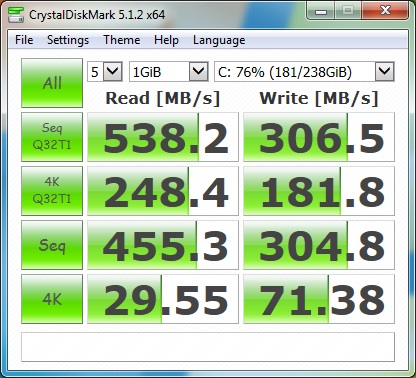416x378 pixels.
Task: Open the Help menu
Action: 166,40
